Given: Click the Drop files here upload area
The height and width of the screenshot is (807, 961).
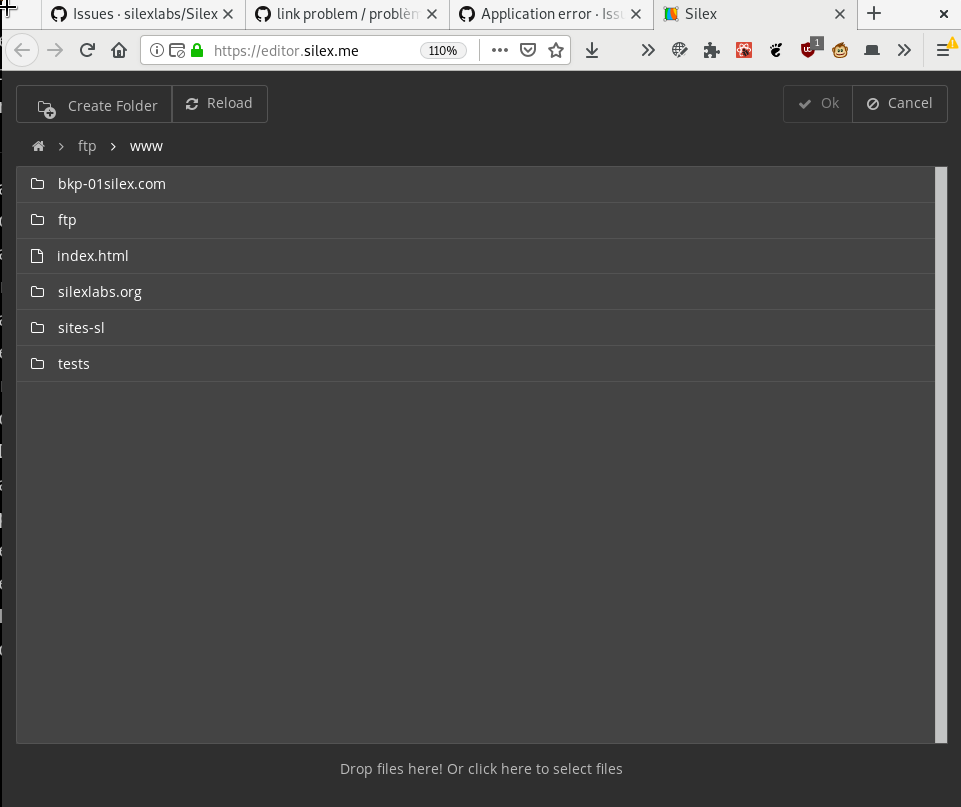Looking at the screenshot, I should [x=481, y=768].
